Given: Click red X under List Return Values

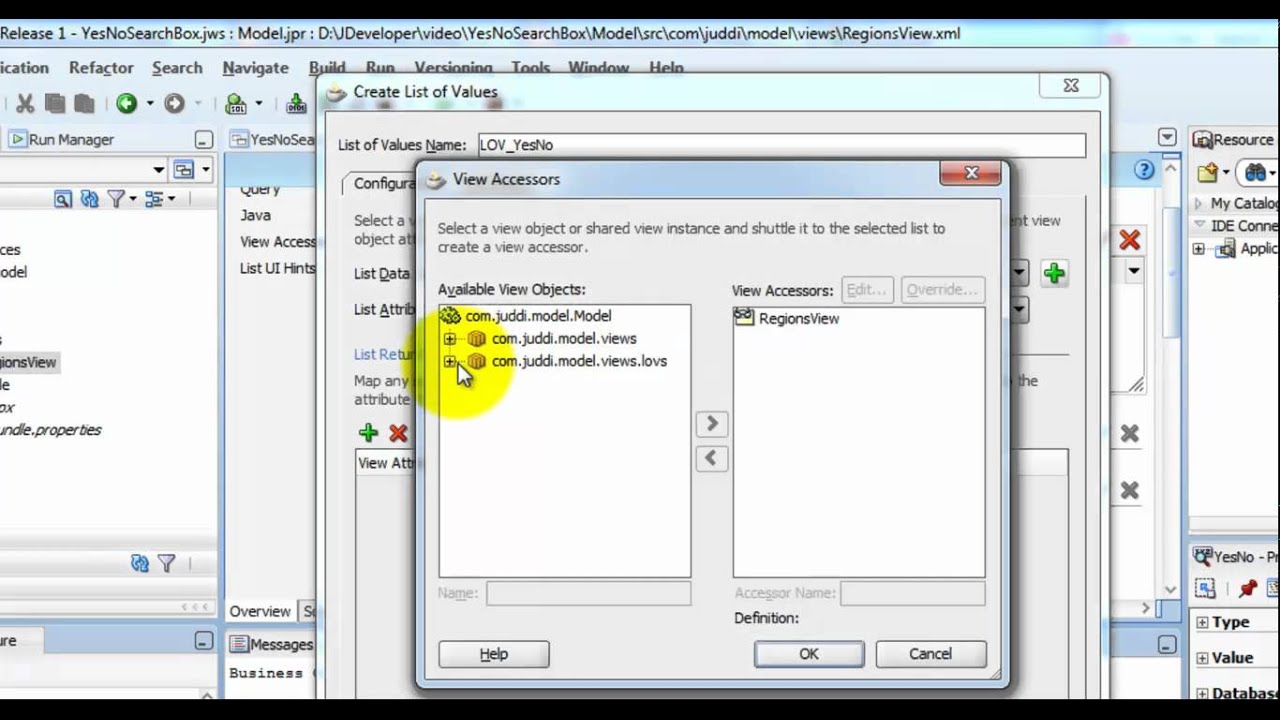Looking at the screenshot, I should click(398, 433).
